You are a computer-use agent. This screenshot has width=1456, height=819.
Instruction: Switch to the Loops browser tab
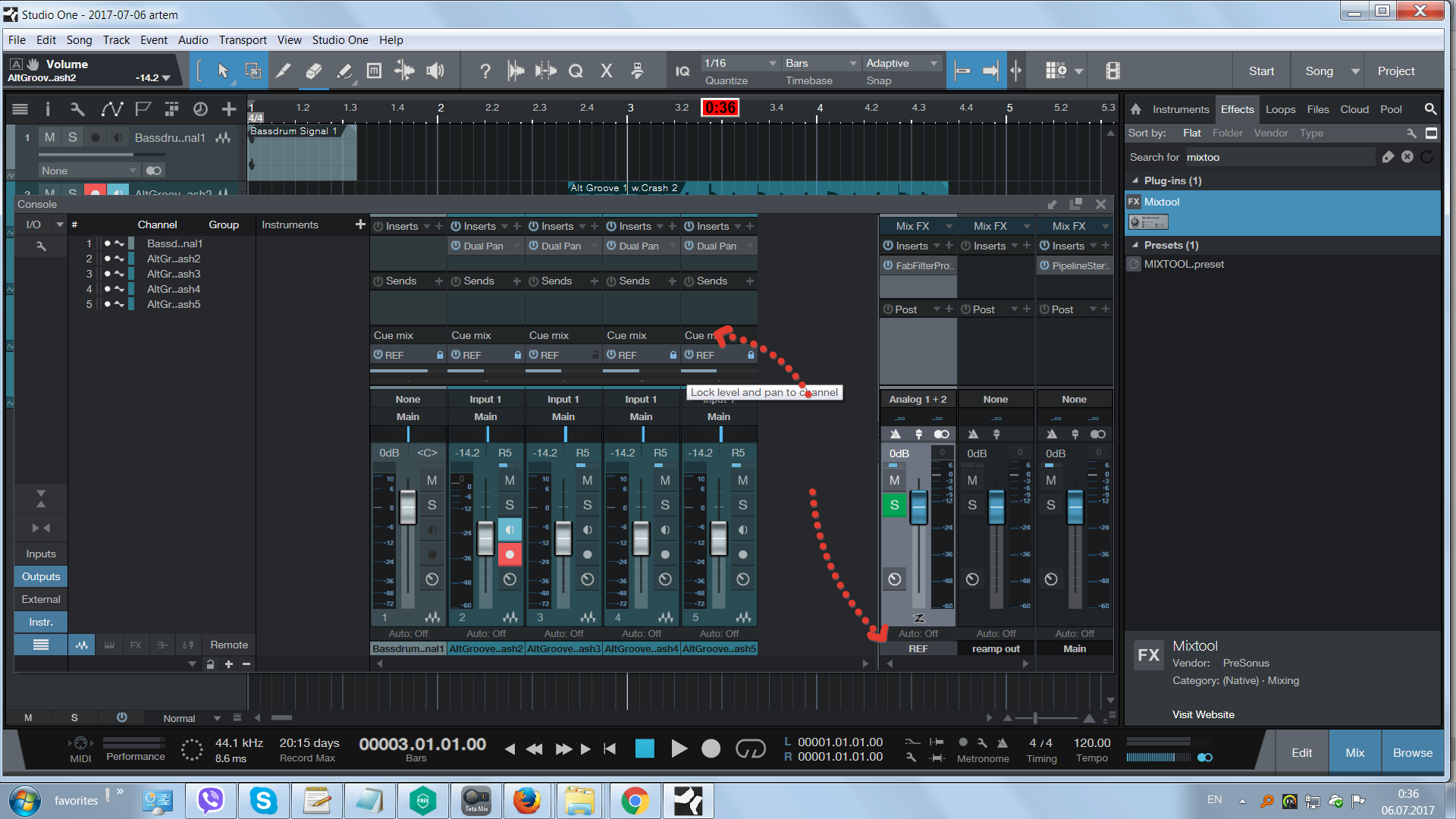(1280, 109)
